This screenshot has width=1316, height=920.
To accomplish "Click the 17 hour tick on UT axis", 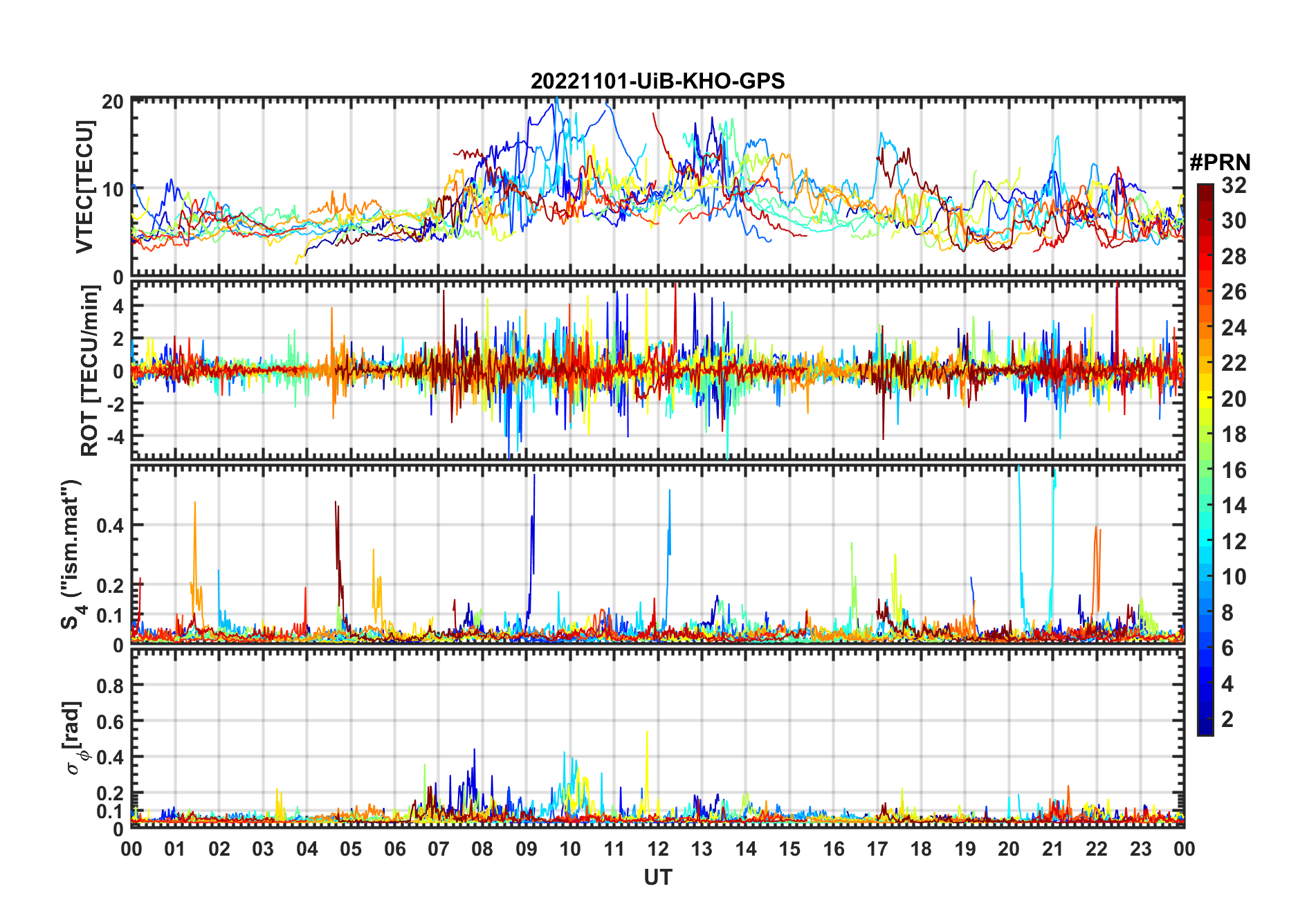I will pyautogui.click(x=877, y=849).
